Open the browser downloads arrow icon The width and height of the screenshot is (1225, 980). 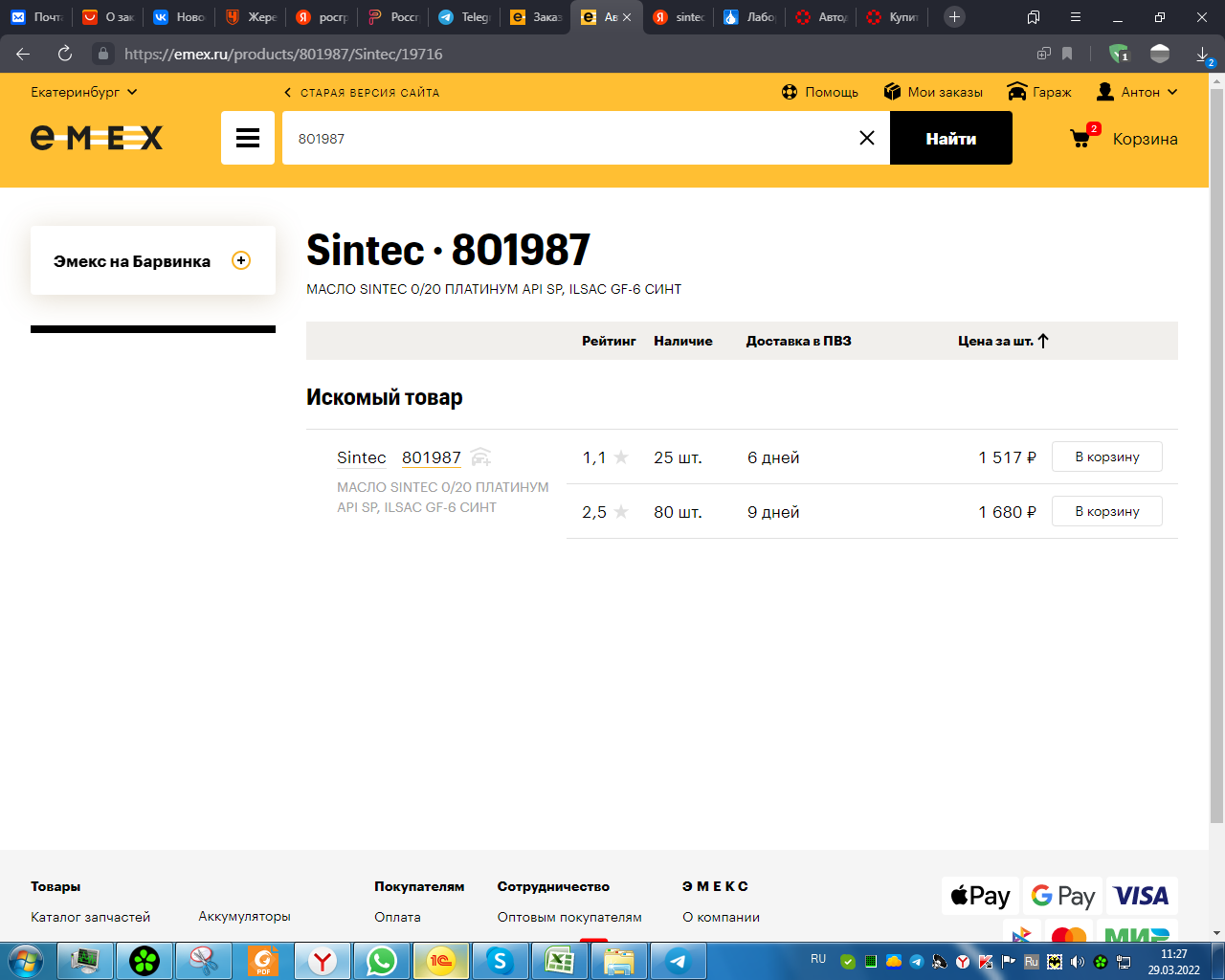point(1203,54)
